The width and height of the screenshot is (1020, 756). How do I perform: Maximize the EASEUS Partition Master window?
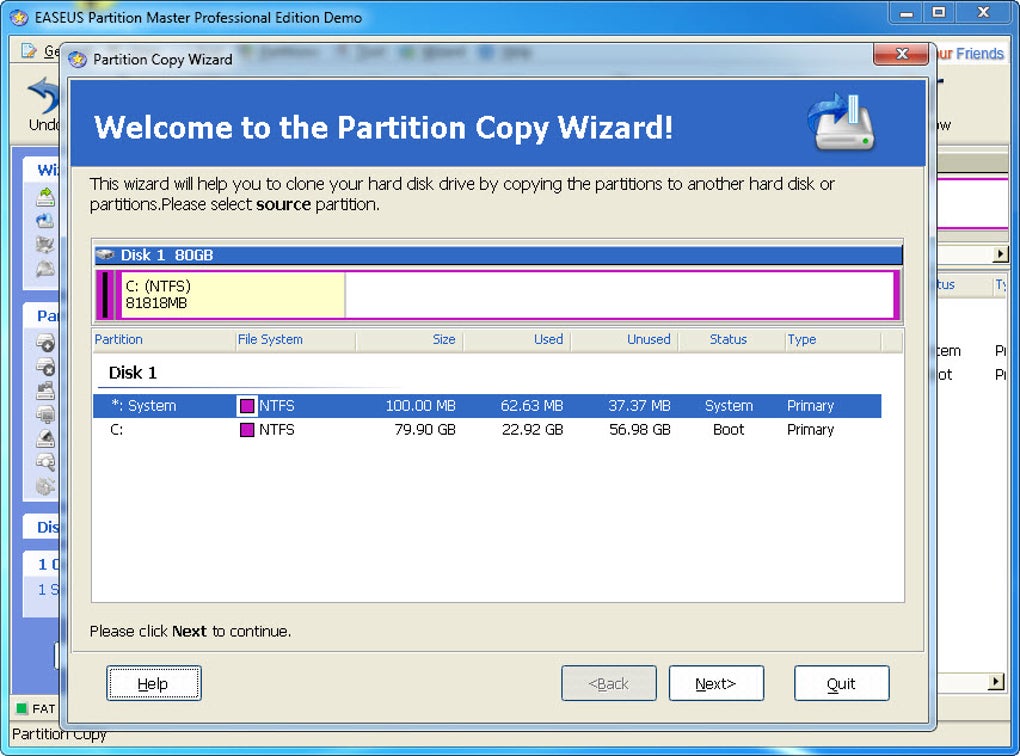point(939,12)
